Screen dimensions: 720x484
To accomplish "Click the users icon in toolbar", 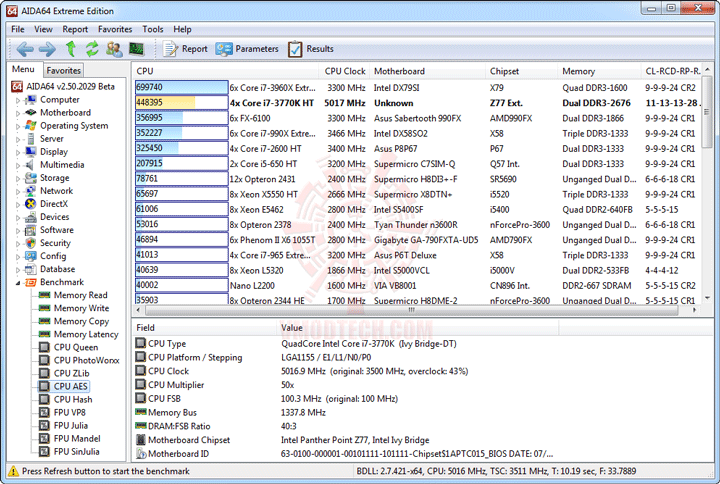I will 114,49.
